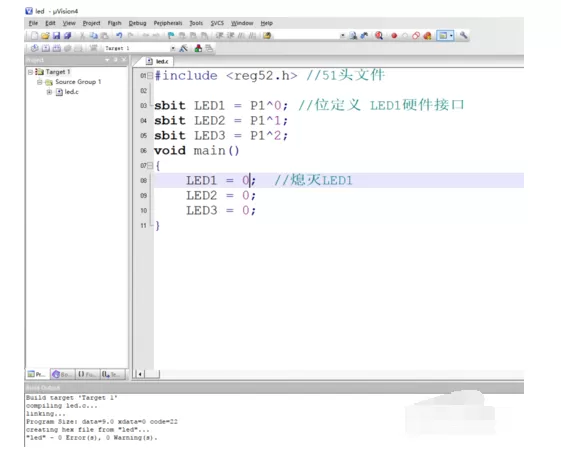Screen dimensions: 561x458
Task: Open Target Options with the magic wand icon
Action: click(184, 48)
